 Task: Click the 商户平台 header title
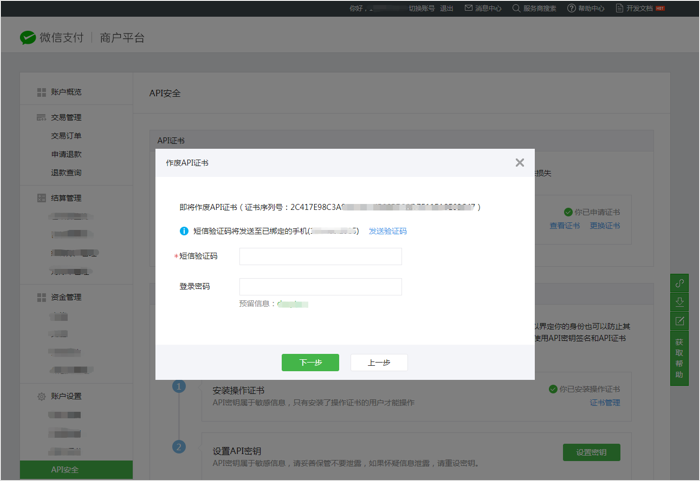pyautogui.click(x=122, y=38)
